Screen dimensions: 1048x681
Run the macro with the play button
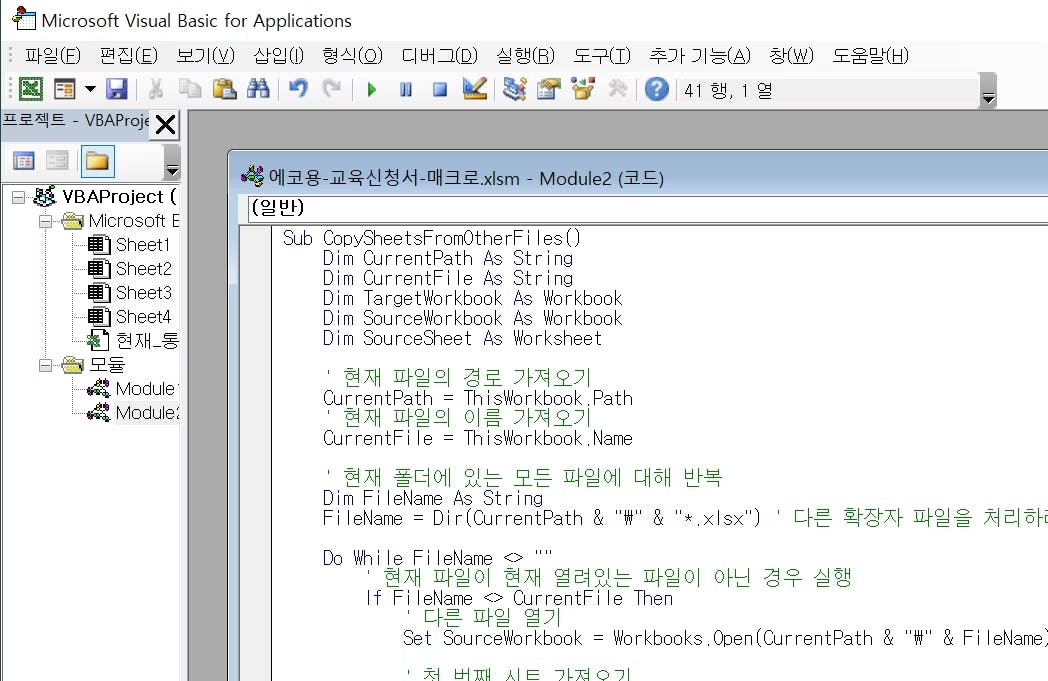[372, 89]
